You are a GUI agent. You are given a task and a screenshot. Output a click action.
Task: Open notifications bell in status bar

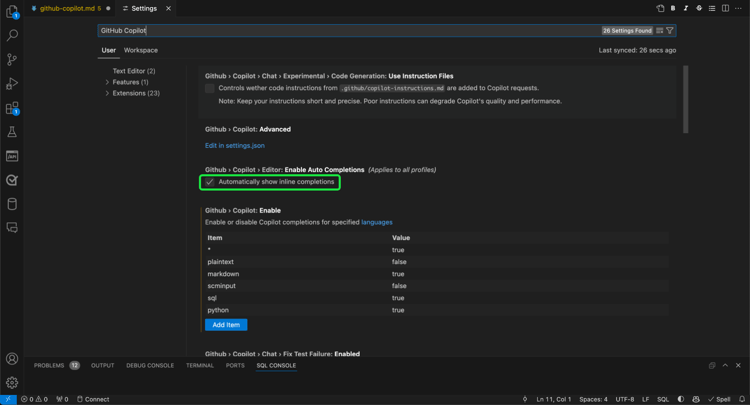pyautogui.click(x=742, y=399)
